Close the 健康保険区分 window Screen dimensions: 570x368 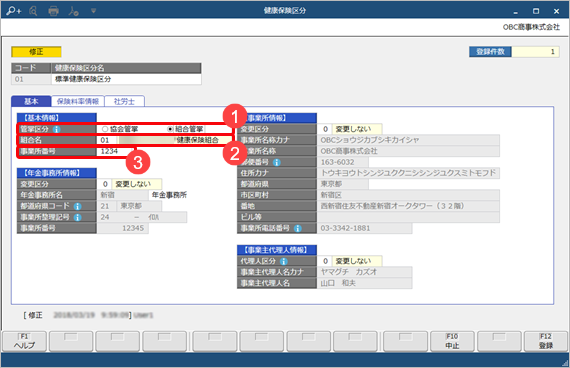pos(556,11)
